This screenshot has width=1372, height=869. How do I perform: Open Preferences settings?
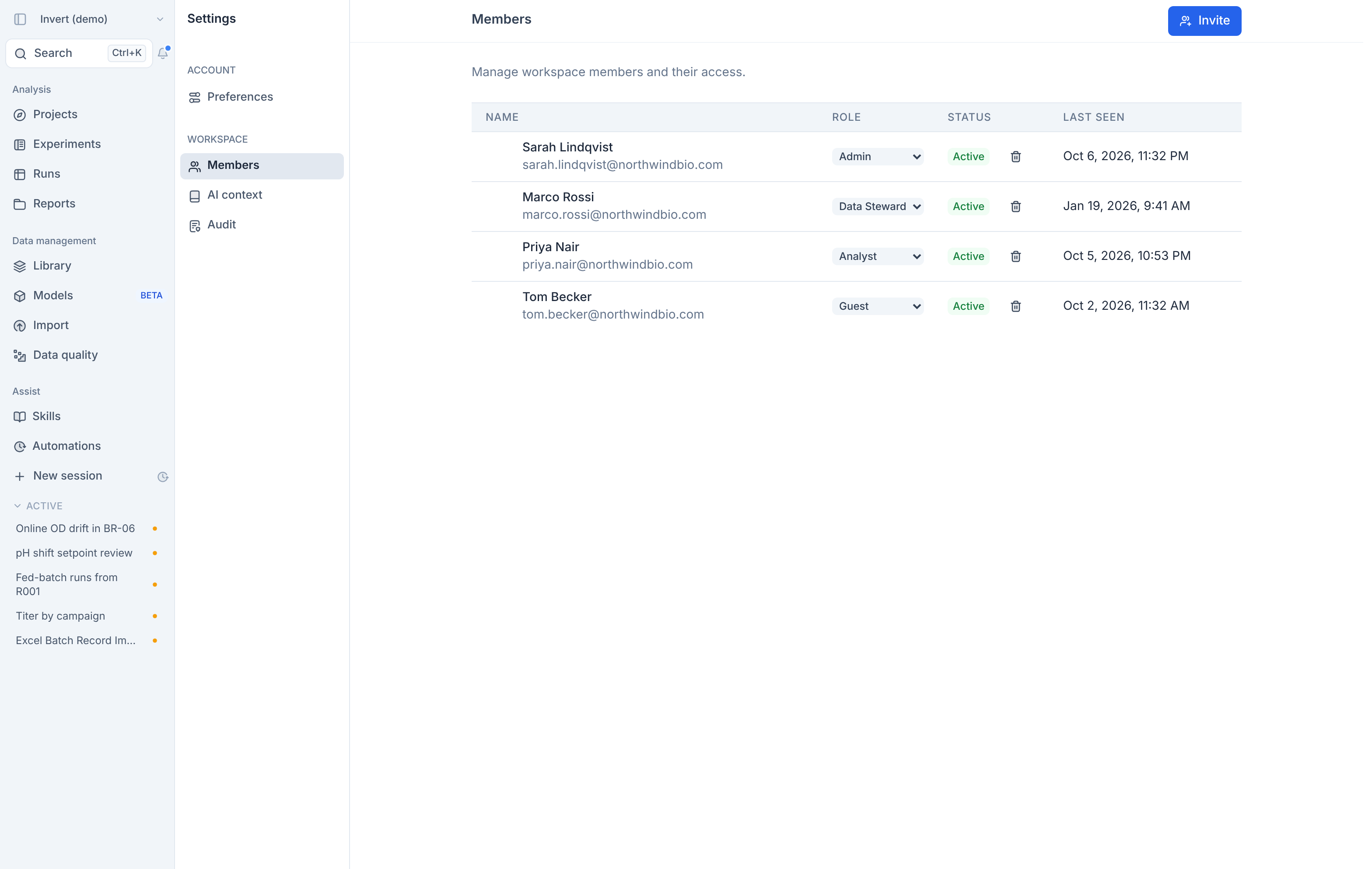pos(262,97)
